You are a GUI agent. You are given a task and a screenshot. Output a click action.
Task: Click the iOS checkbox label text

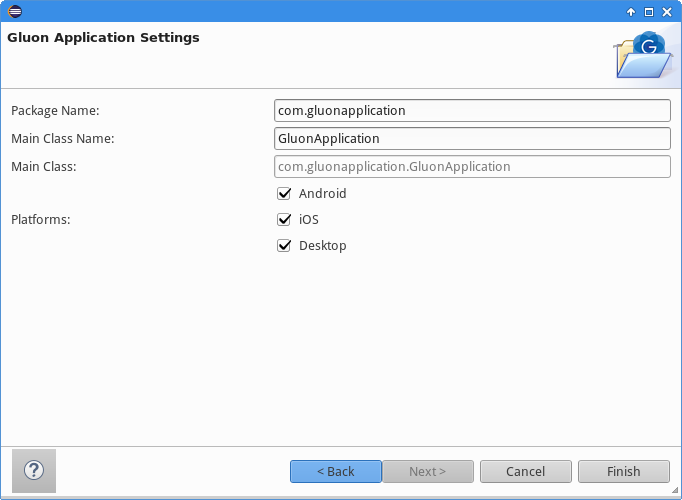[x=309, y=220]
